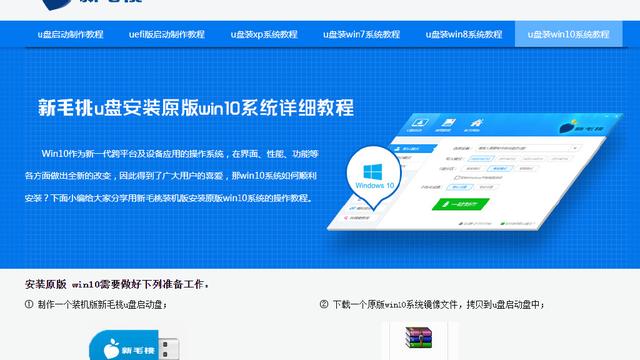The width and height of the screenshot is (640, 360).
Task: Click the first toolbar icon in the app preview
Action: [419, 124]
